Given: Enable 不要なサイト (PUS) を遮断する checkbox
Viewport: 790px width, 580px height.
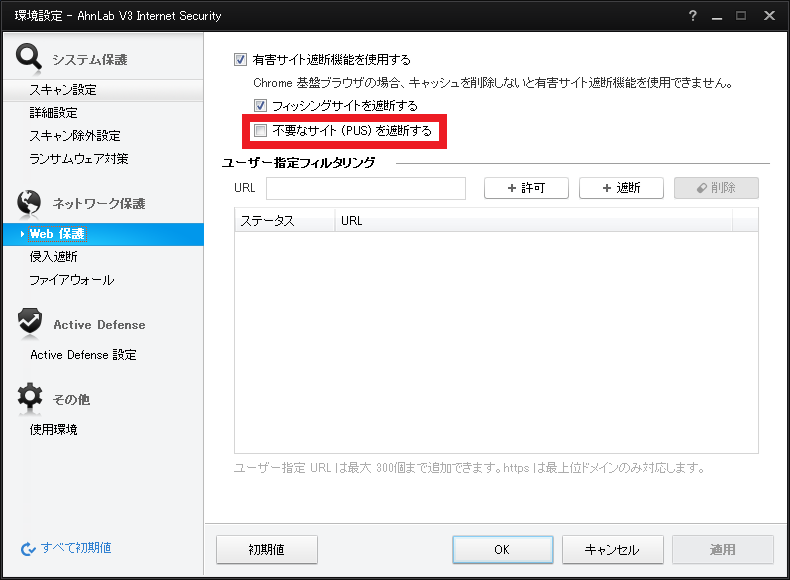Looking at the screenshot, I should (x=260, y=131).
